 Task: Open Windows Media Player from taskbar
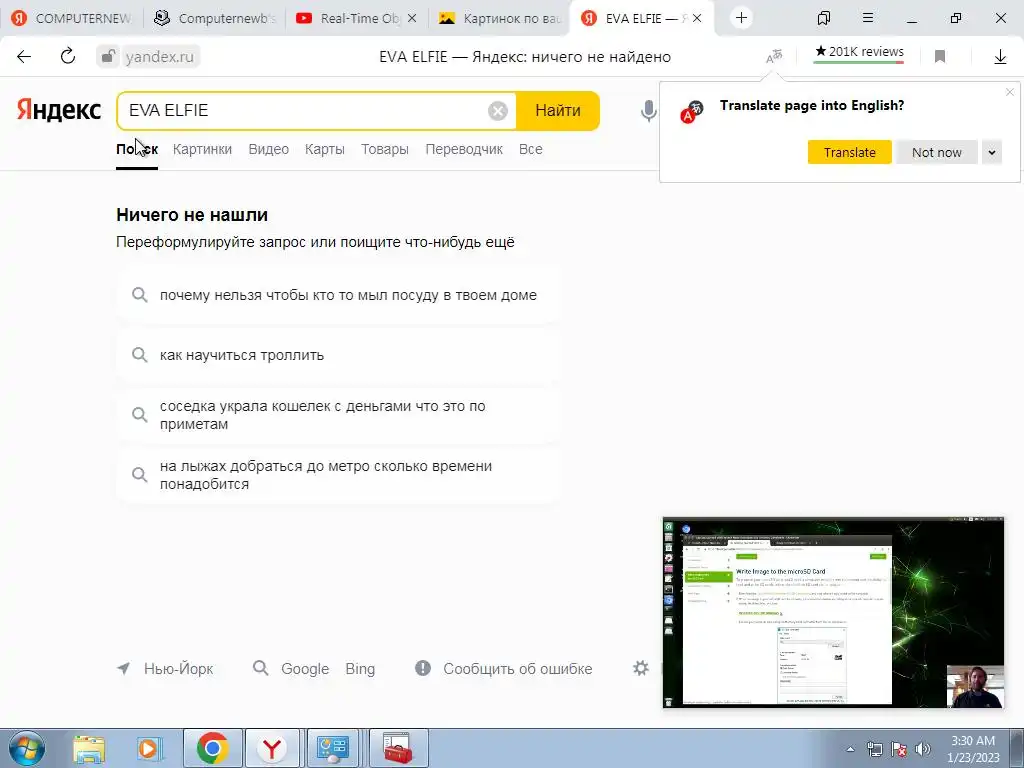click(x=150, y=748)
